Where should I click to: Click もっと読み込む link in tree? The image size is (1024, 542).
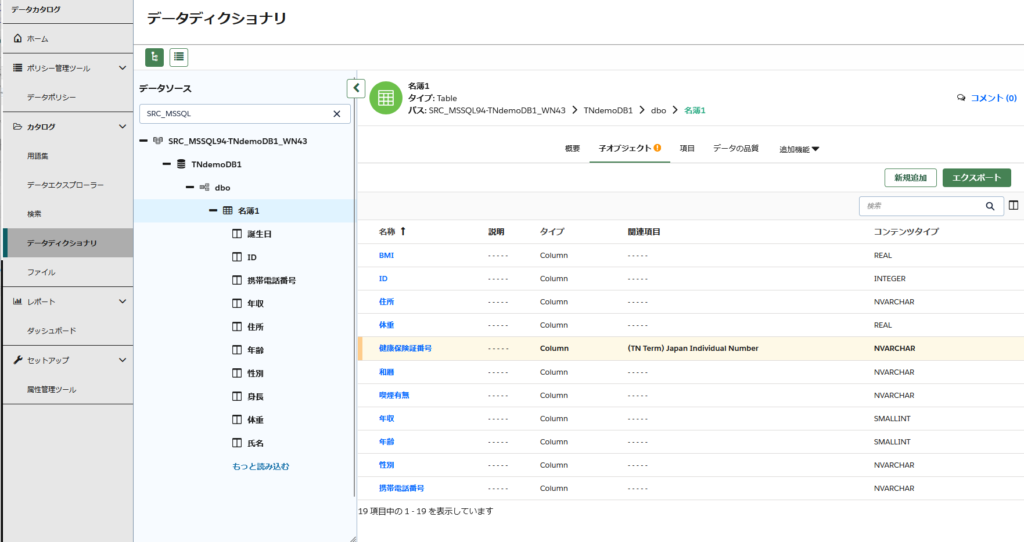261,466
